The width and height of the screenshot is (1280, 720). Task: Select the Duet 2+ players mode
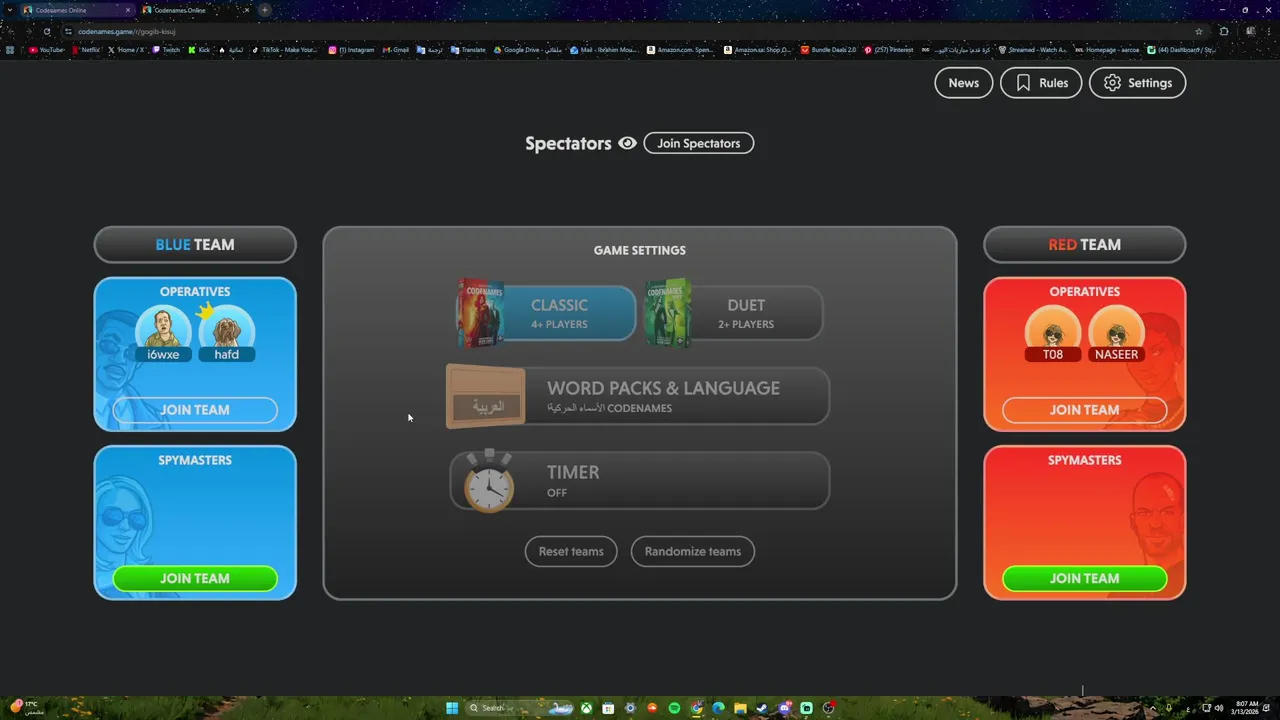click(734, 313)
